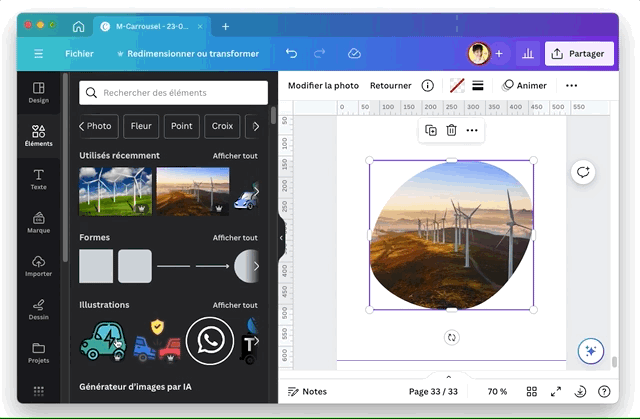Select the Photo category chip
Image resolution: width=640 pixels, height=419 pixels.
pos(99,126)
